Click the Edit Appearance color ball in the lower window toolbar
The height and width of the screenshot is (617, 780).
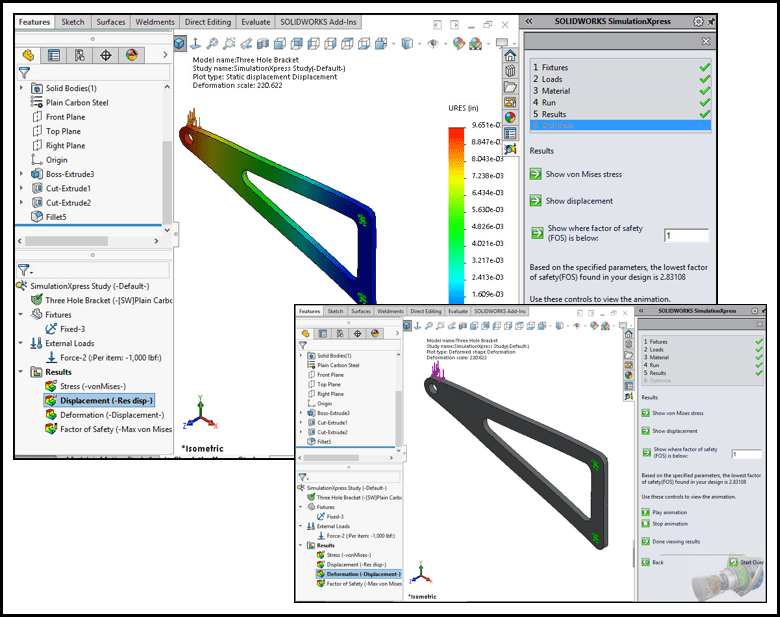tap(593, 326)
